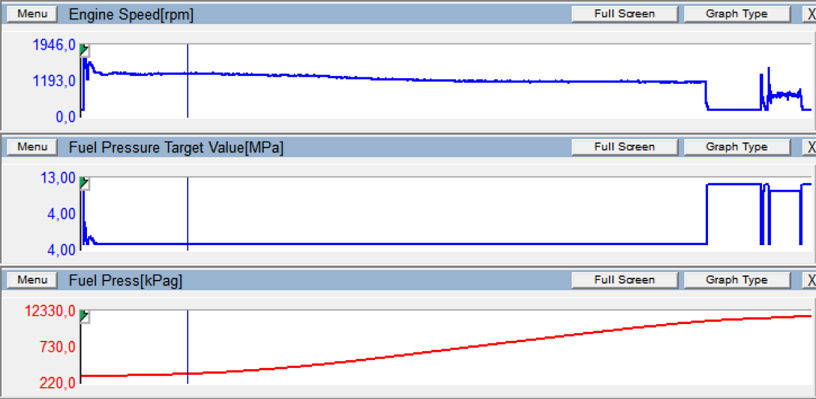Close the Fuel Press graph panel

[x=810, y=280]
